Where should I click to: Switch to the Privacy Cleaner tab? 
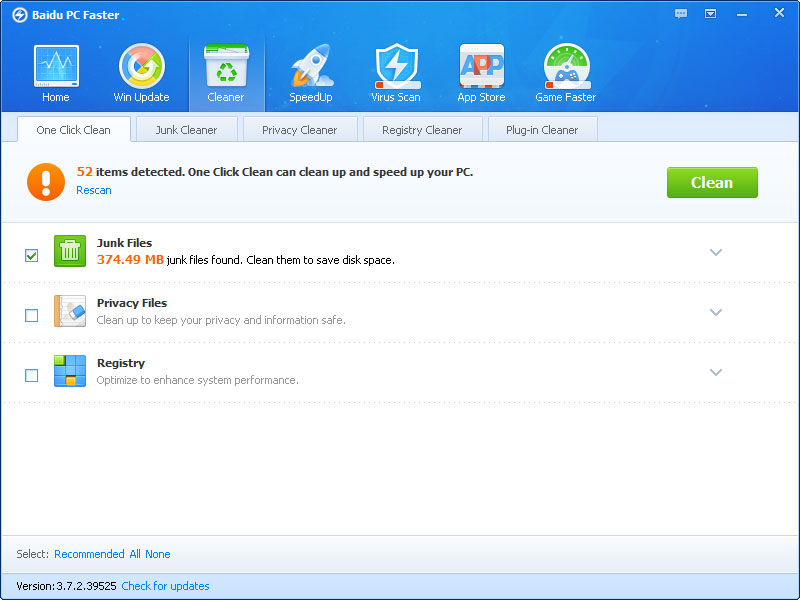[300, 130]
